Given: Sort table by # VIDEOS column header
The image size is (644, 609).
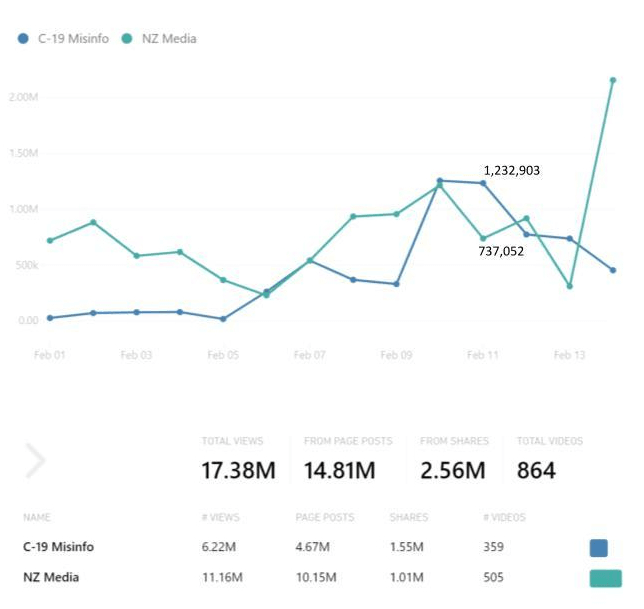Looking at the screenshot, I should point(504,518).
